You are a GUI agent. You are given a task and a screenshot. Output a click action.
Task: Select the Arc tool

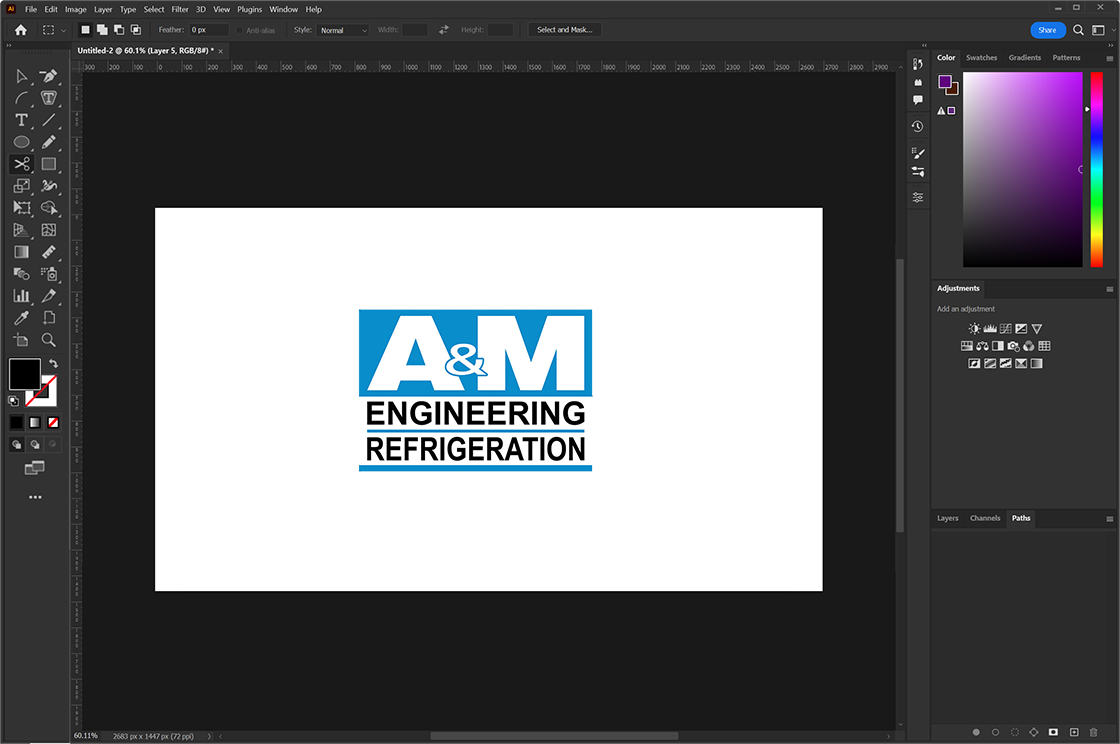pyautogui.click(x=21, y=99)
